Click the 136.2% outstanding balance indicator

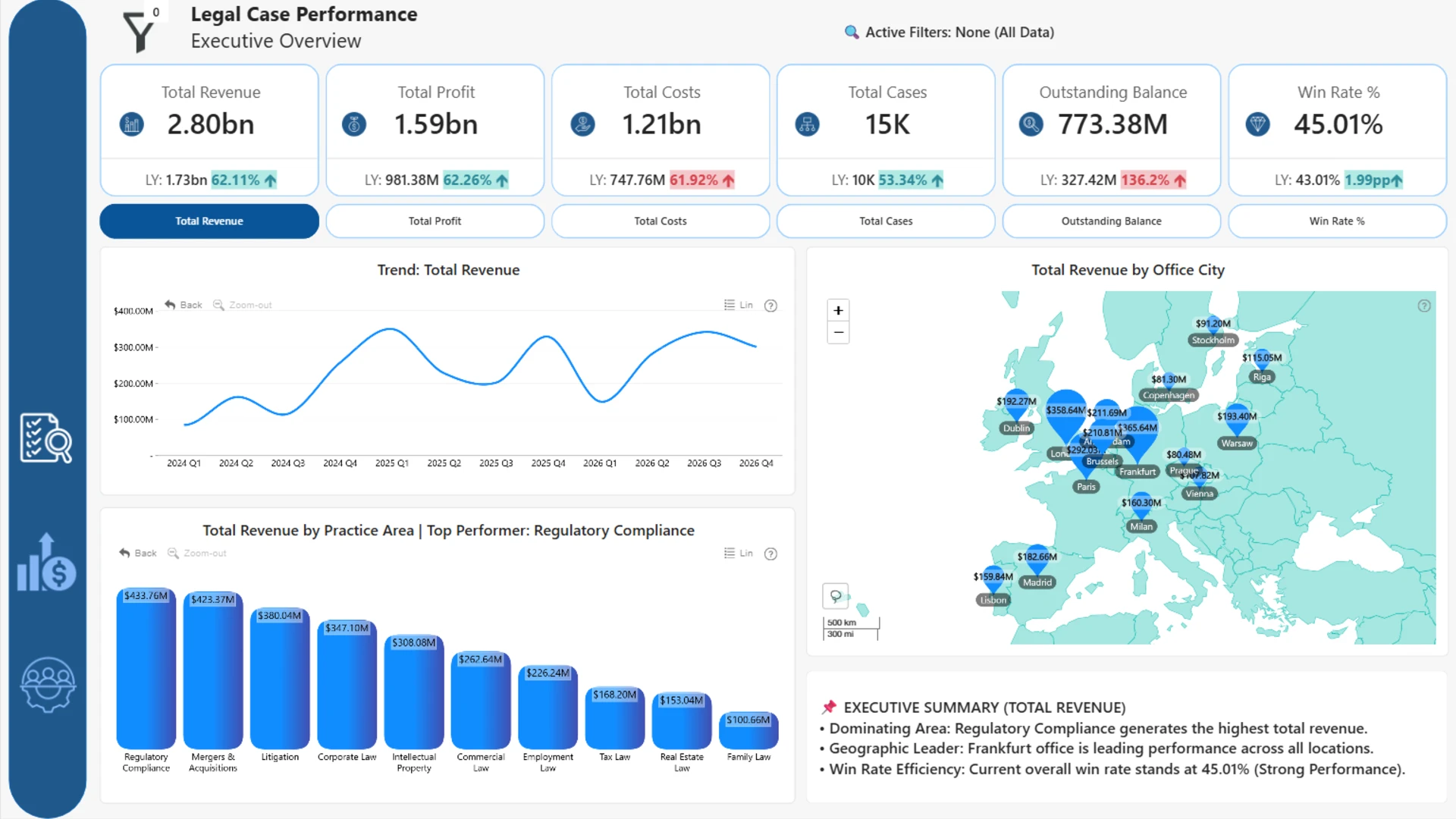pyautogui.click(x=1153, y=180)
